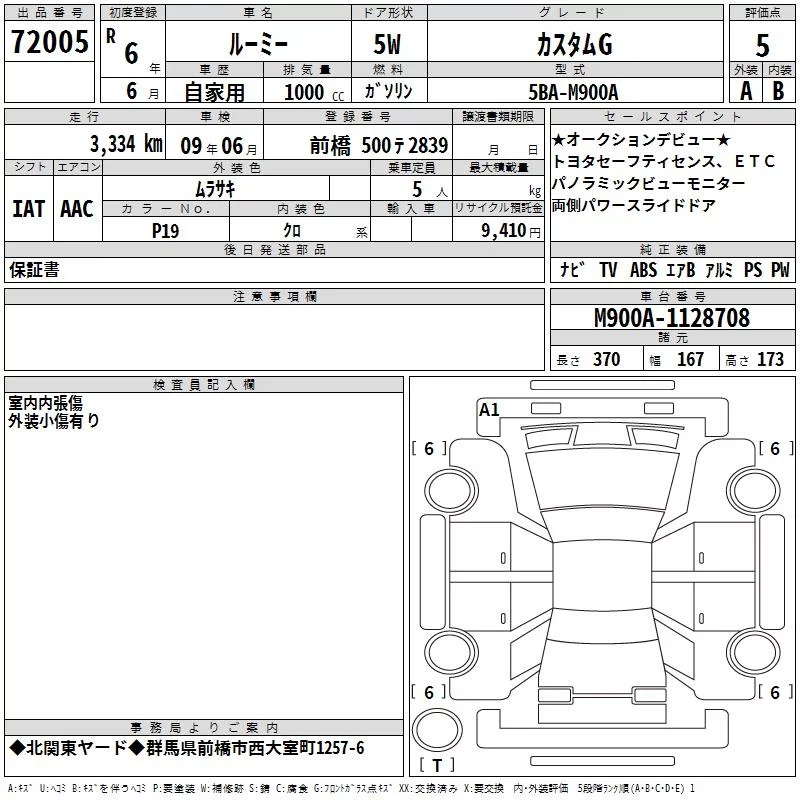
Task: Select interior color クロ
Action: [292, 231]
